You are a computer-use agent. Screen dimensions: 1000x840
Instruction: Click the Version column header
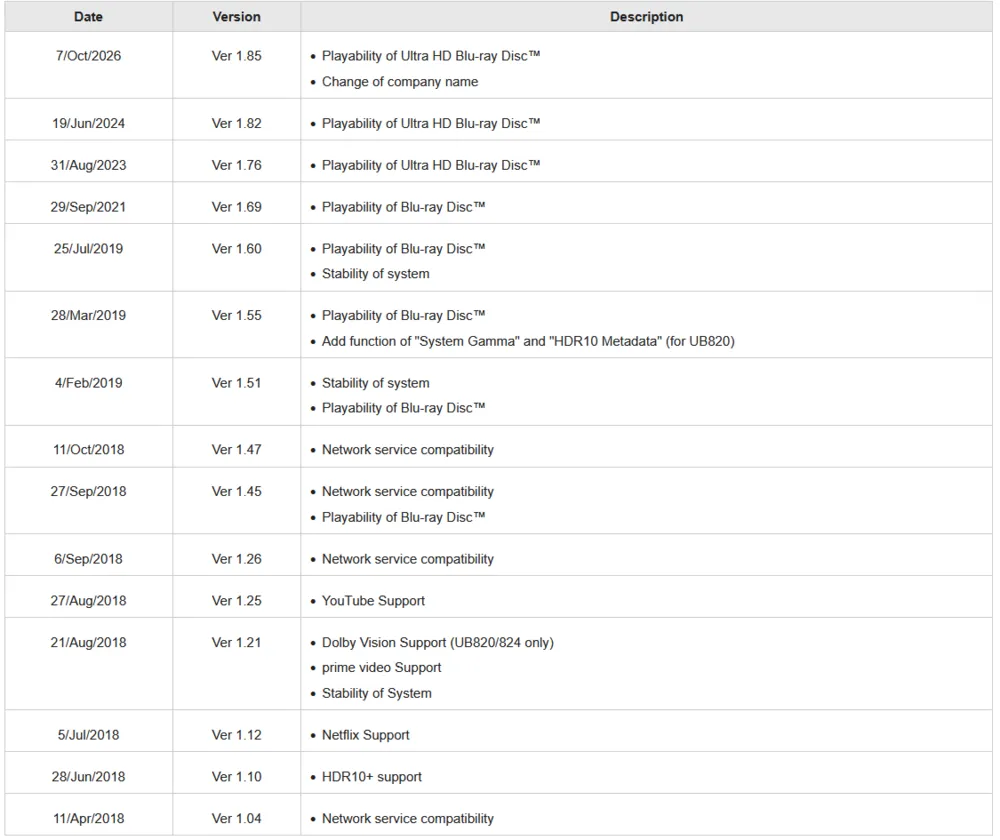tap(237, 17)
